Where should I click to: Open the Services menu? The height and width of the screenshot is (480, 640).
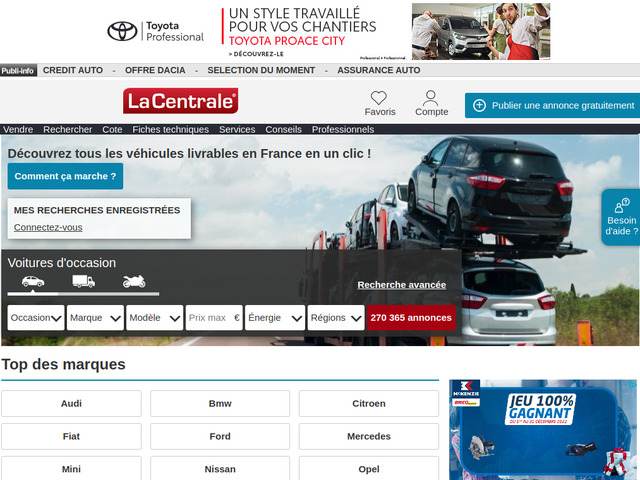(237, 129)
